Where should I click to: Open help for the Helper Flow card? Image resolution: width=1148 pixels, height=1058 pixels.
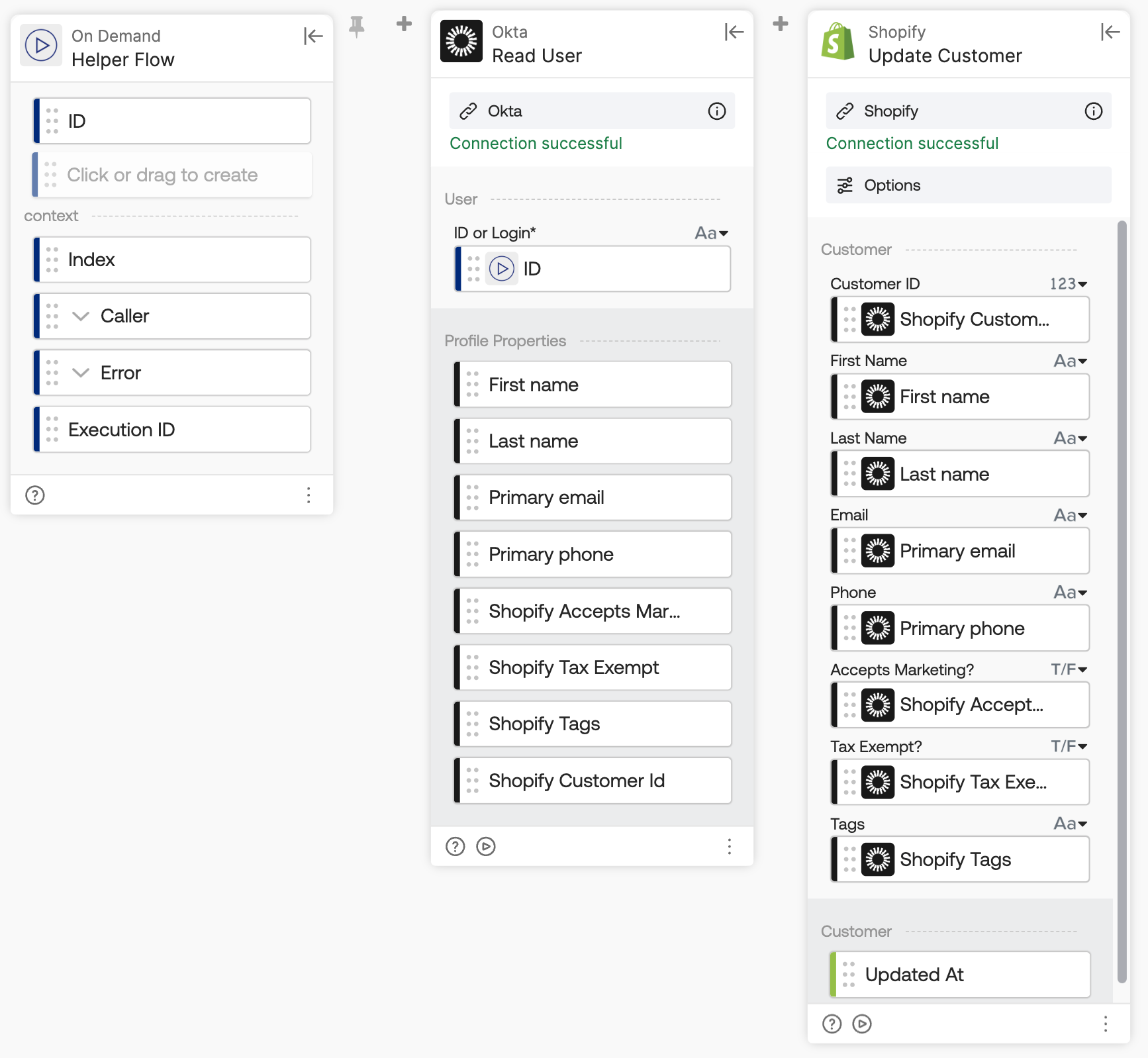coord(35,495)
